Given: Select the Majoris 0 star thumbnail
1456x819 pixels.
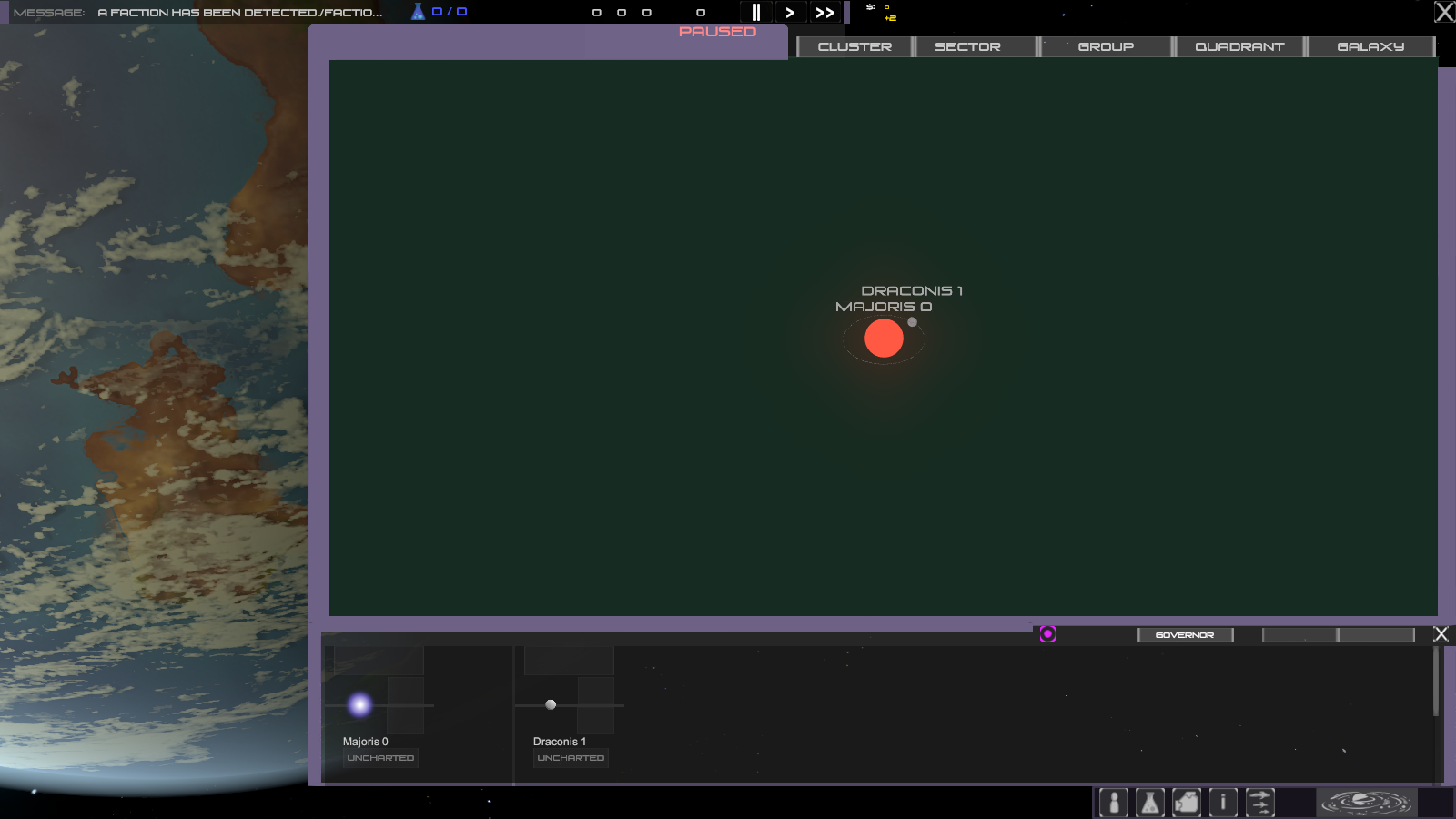Looking at the screenshot, I should 360,704.
